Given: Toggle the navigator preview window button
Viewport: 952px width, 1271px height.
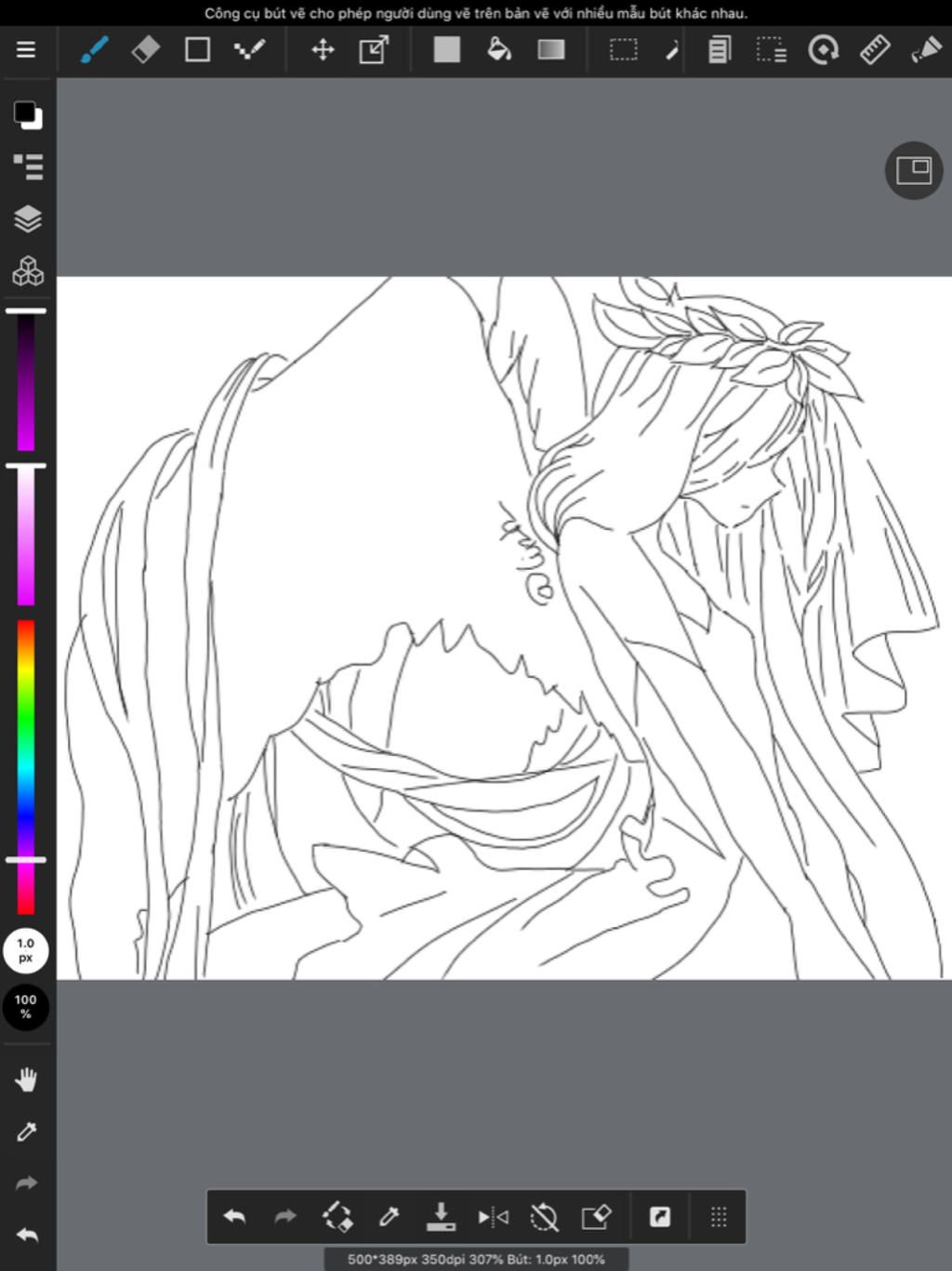Looking at the screenshot, I should [914, 170].
